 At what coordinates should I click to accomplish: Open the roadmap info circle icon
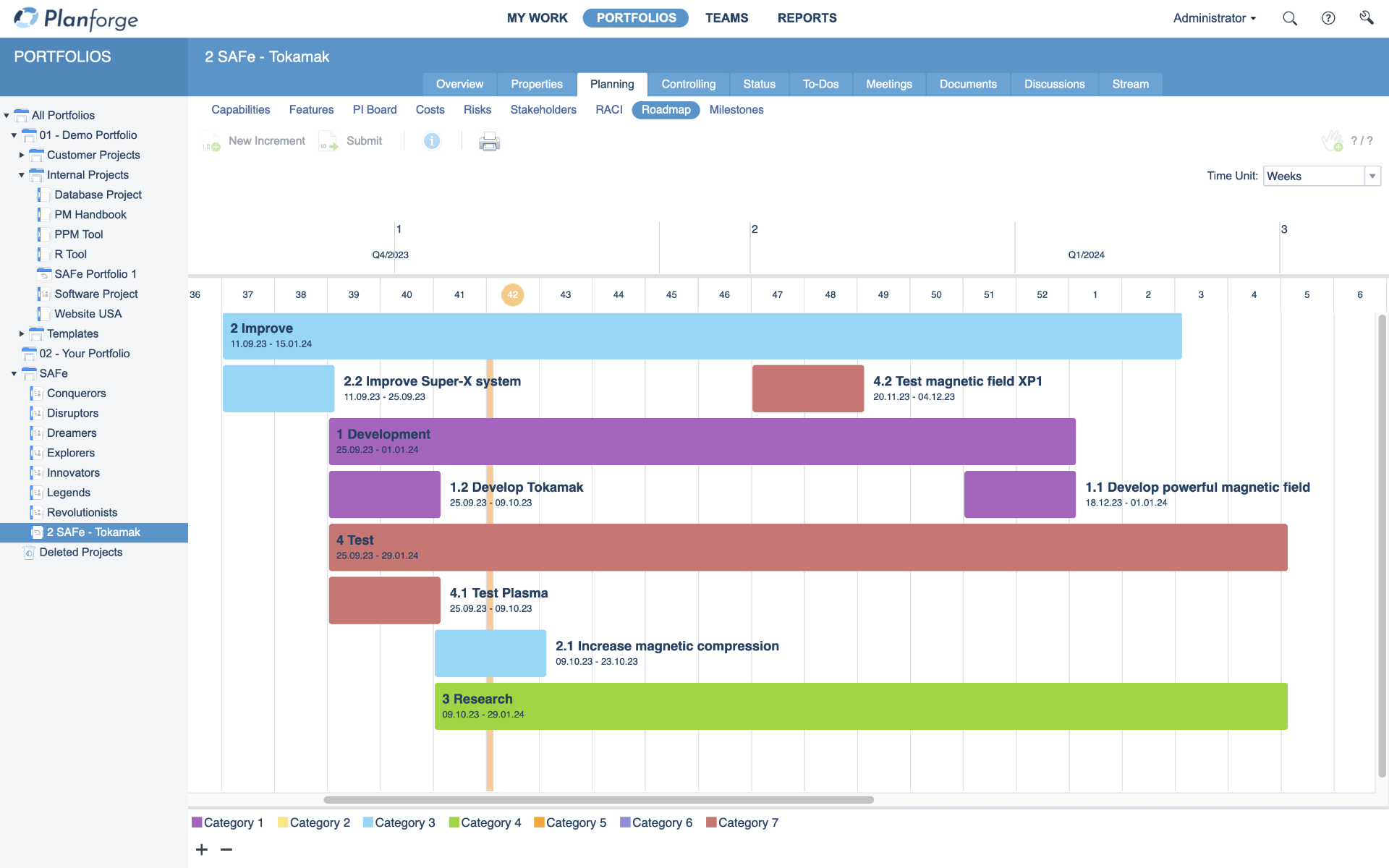click(432, 141)
